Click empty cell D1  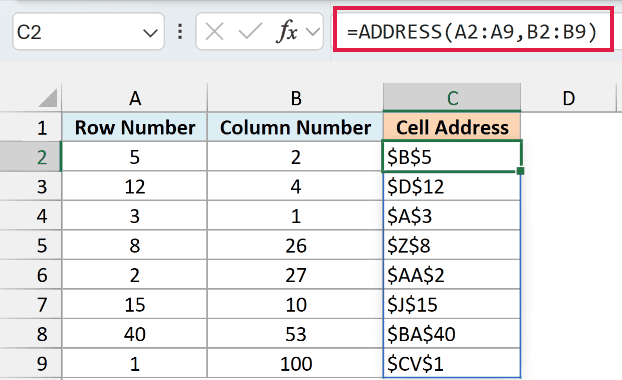tap(568, 127)
